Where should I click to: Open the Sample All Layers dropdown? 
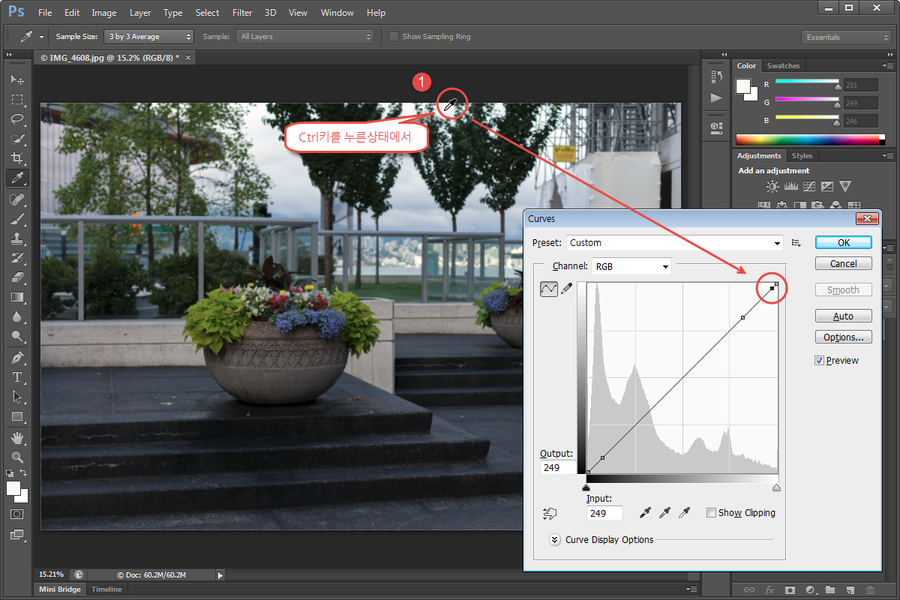(305, 37)
